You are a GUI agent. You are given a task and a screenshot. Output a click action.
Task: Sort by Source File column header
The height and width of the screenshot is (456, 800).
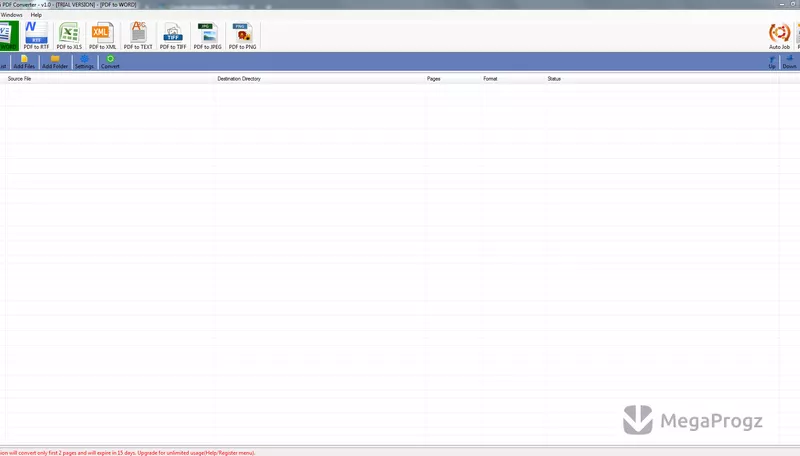(19, 79)
